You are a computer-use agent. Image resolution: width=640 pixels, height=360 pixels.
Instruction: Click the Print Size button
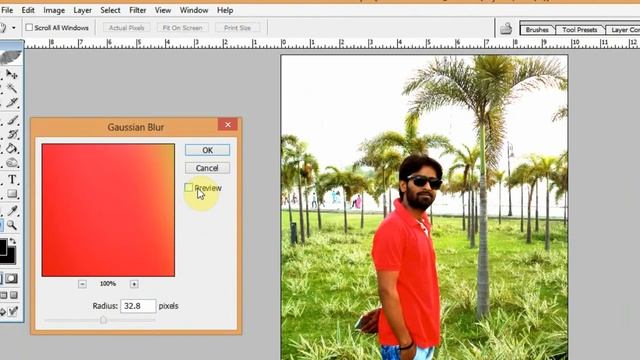[x=237, y=28]
